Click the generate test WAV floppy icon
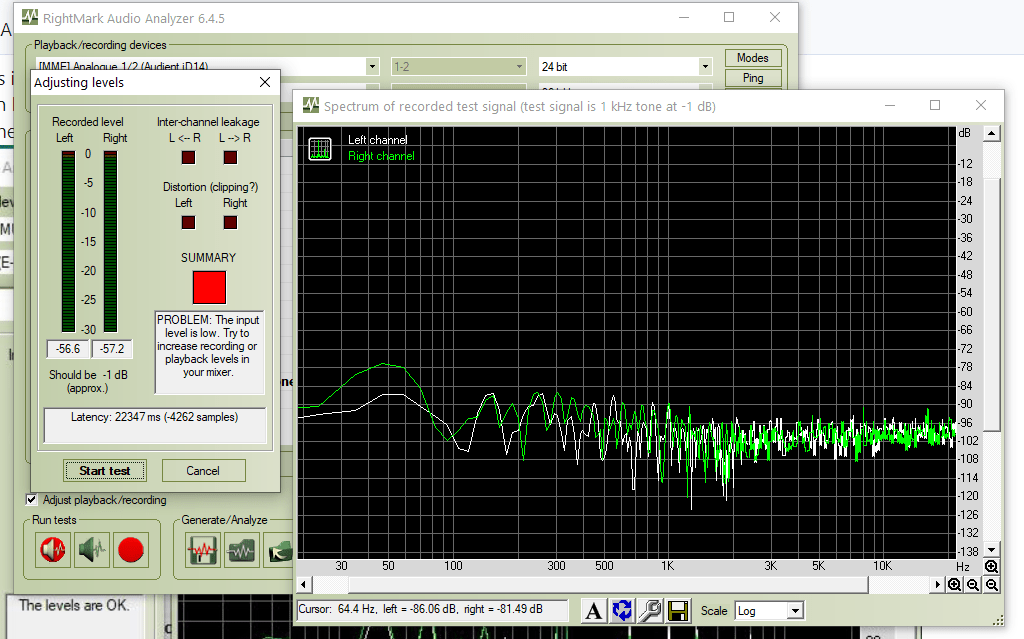Screen dimensions: 1024x639 [202, 550]
